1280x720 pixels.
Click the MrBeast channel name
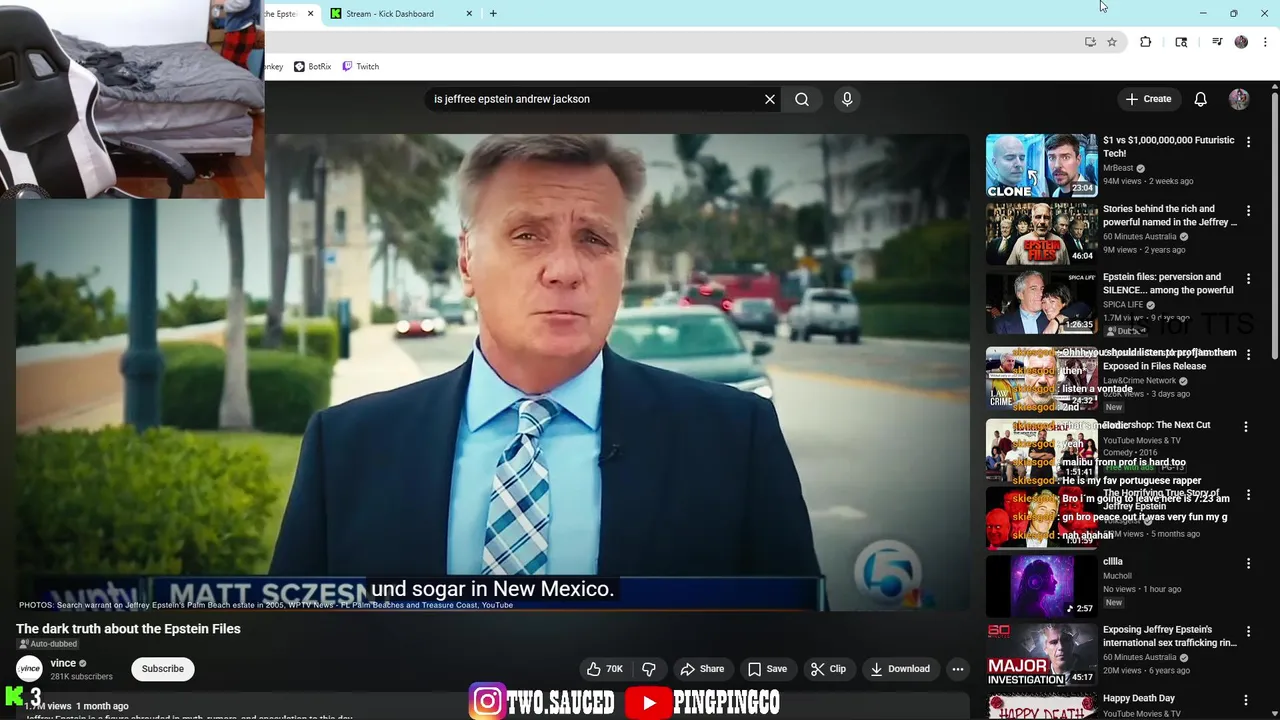tap(1118, 168)
